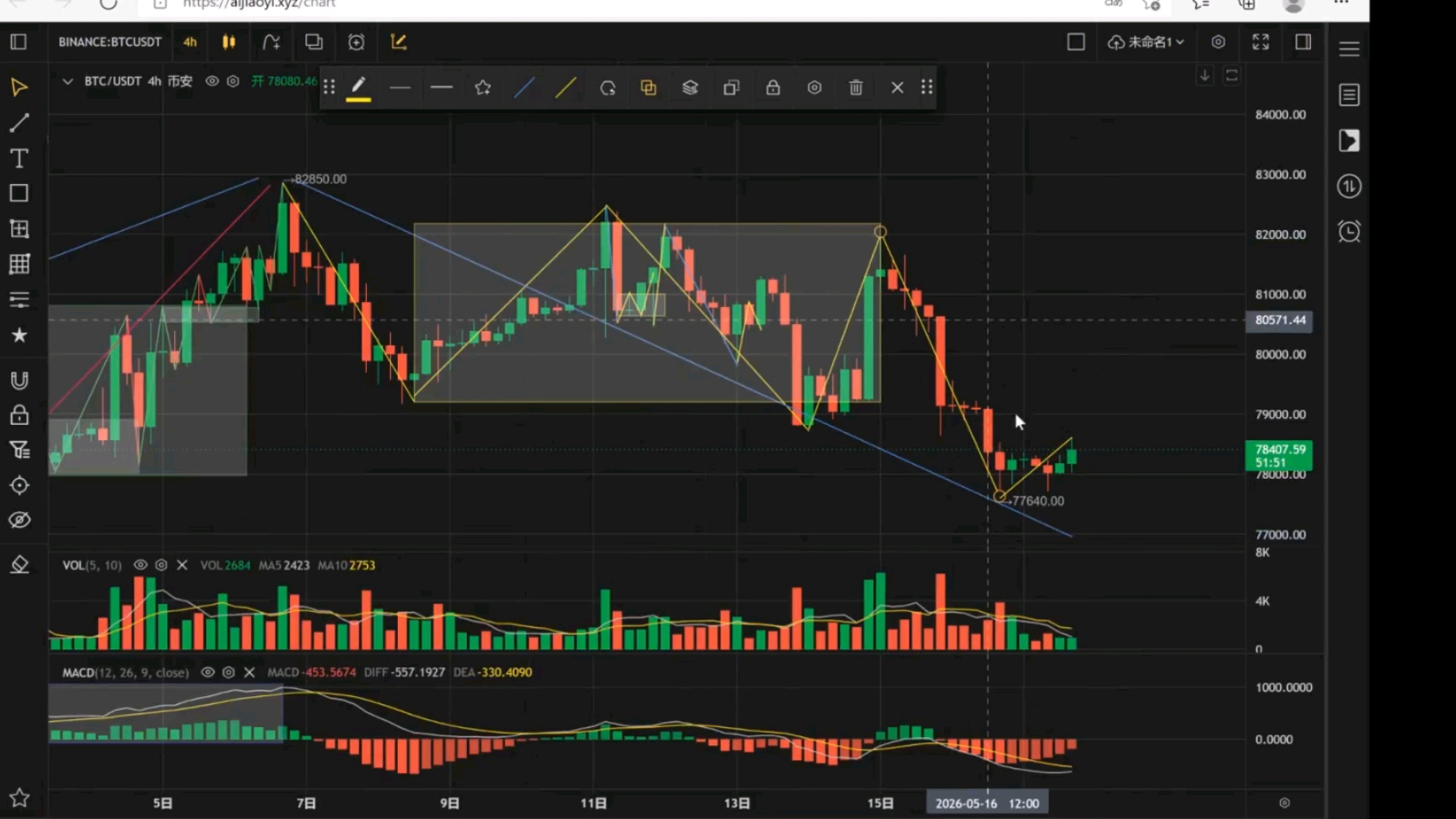
Task: Change the yellow line color swatch
Action: click(x=566, y=88)
